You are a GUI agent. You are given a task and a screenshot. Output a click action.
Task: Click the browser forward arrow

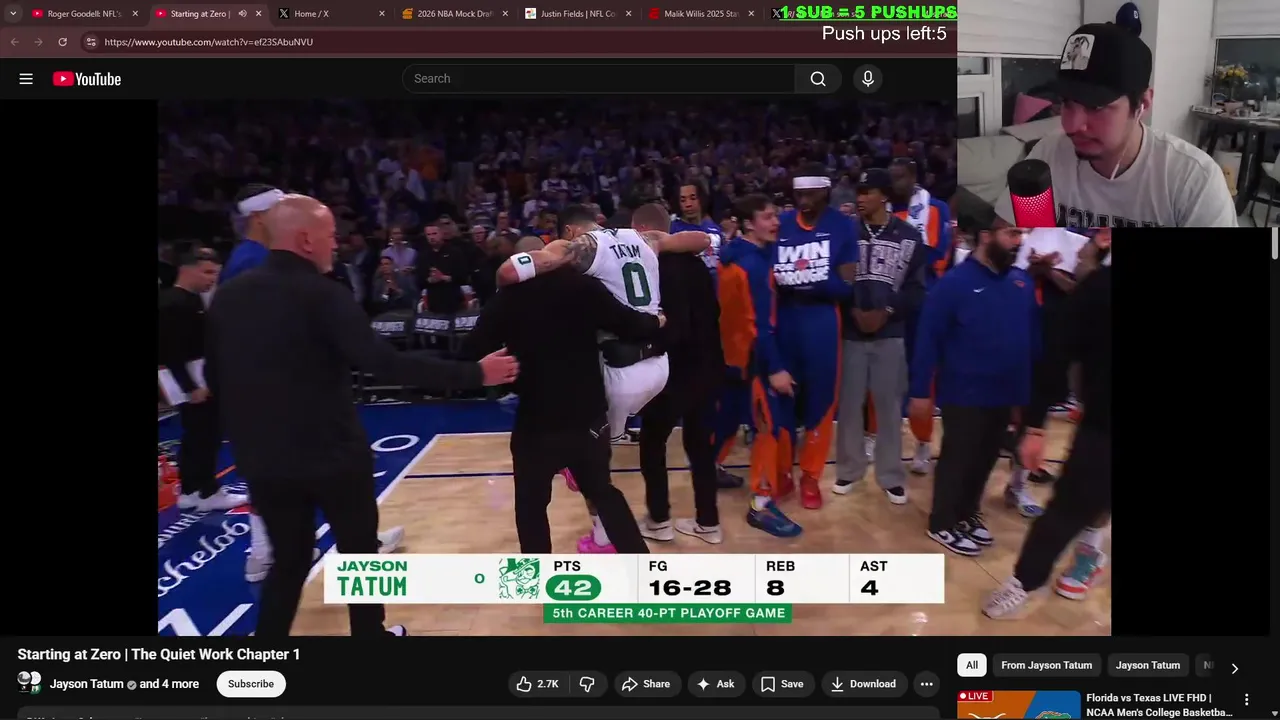[x=38, y=42]
